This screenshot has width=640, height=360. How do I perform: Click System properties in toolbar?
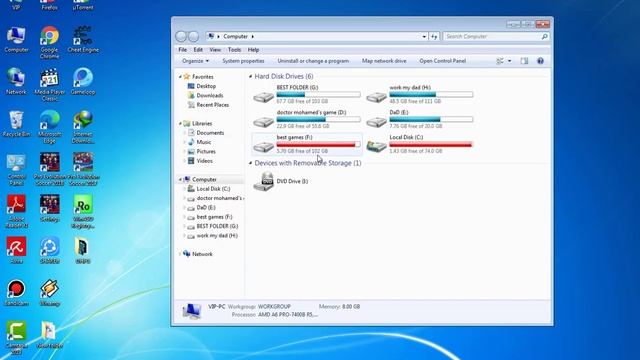(243, 61)
